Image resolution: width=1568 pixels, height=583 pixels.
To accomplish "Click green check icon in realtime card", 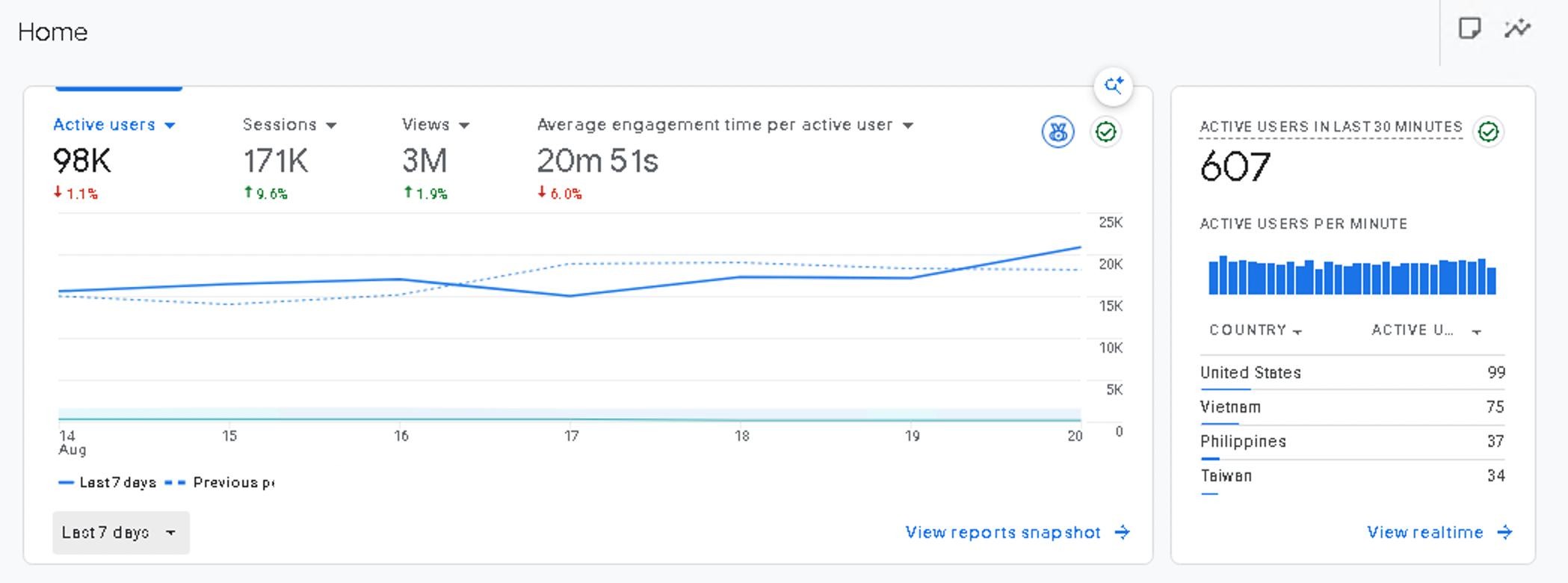I will (x=1488, y=132).
